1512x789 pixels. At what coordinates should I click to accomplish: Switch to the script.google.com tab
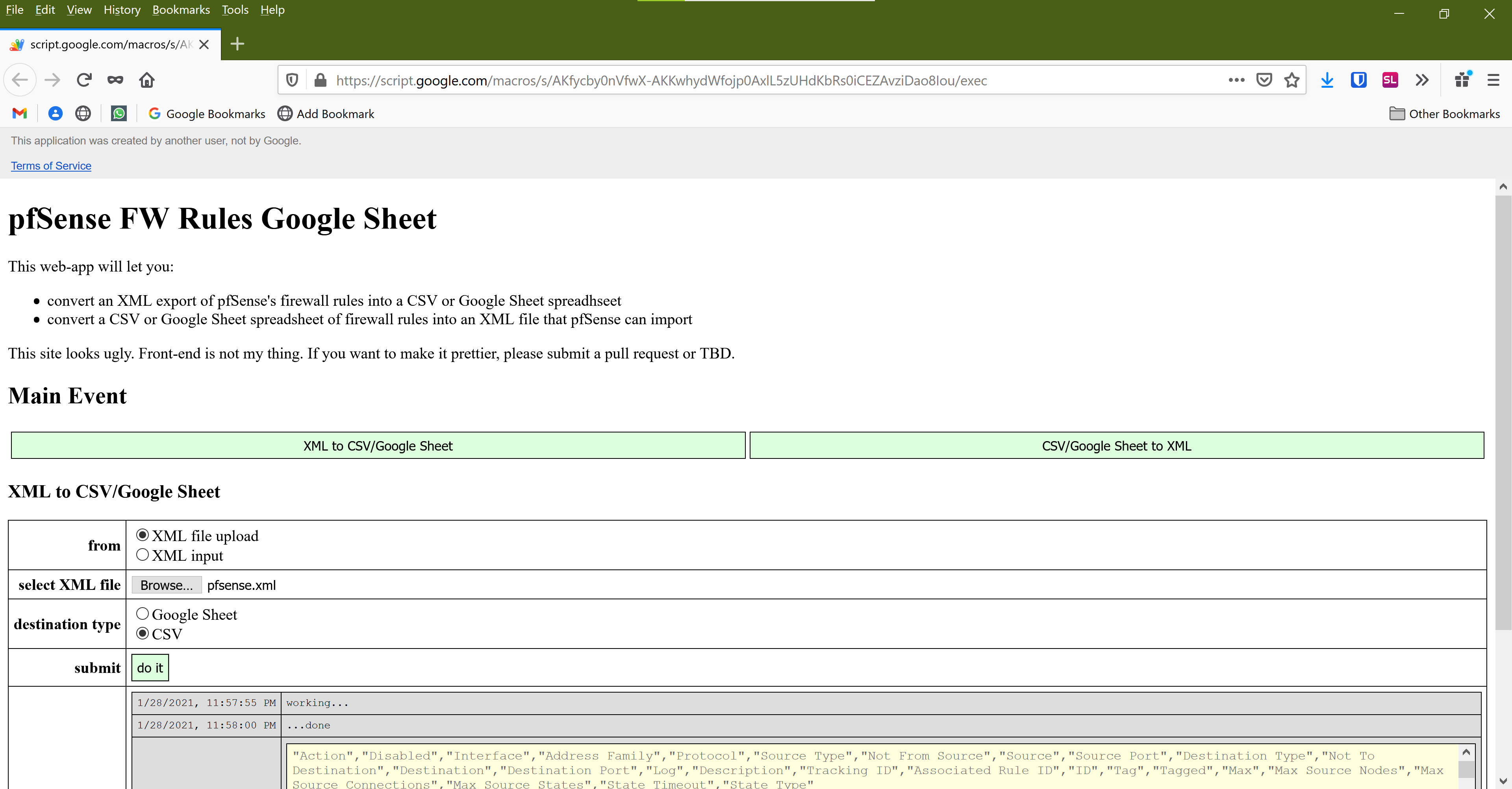tap(110, 44)
